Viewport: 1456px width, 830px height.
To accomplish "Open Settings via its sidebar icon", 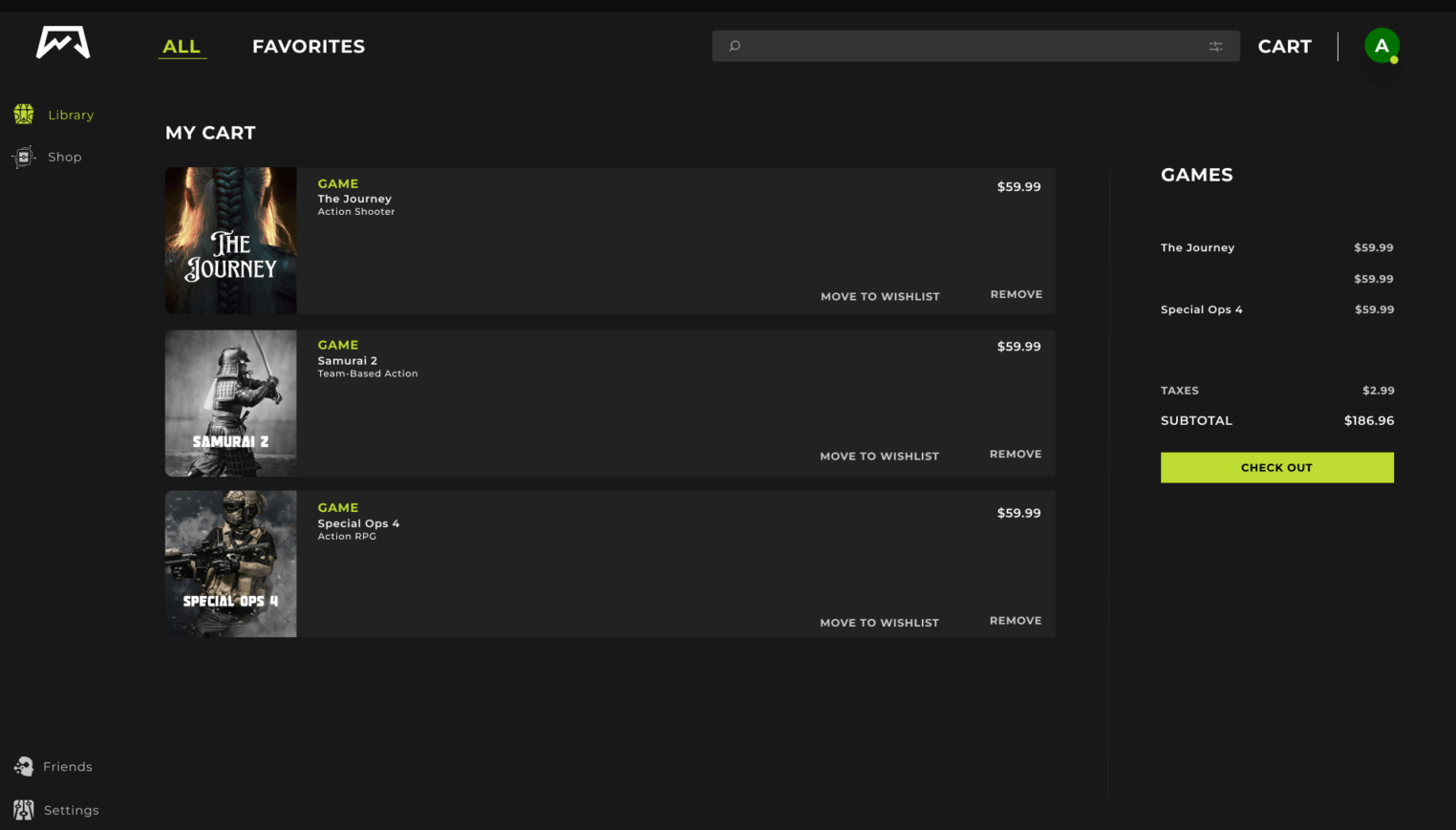I will [x=24, y=810].
